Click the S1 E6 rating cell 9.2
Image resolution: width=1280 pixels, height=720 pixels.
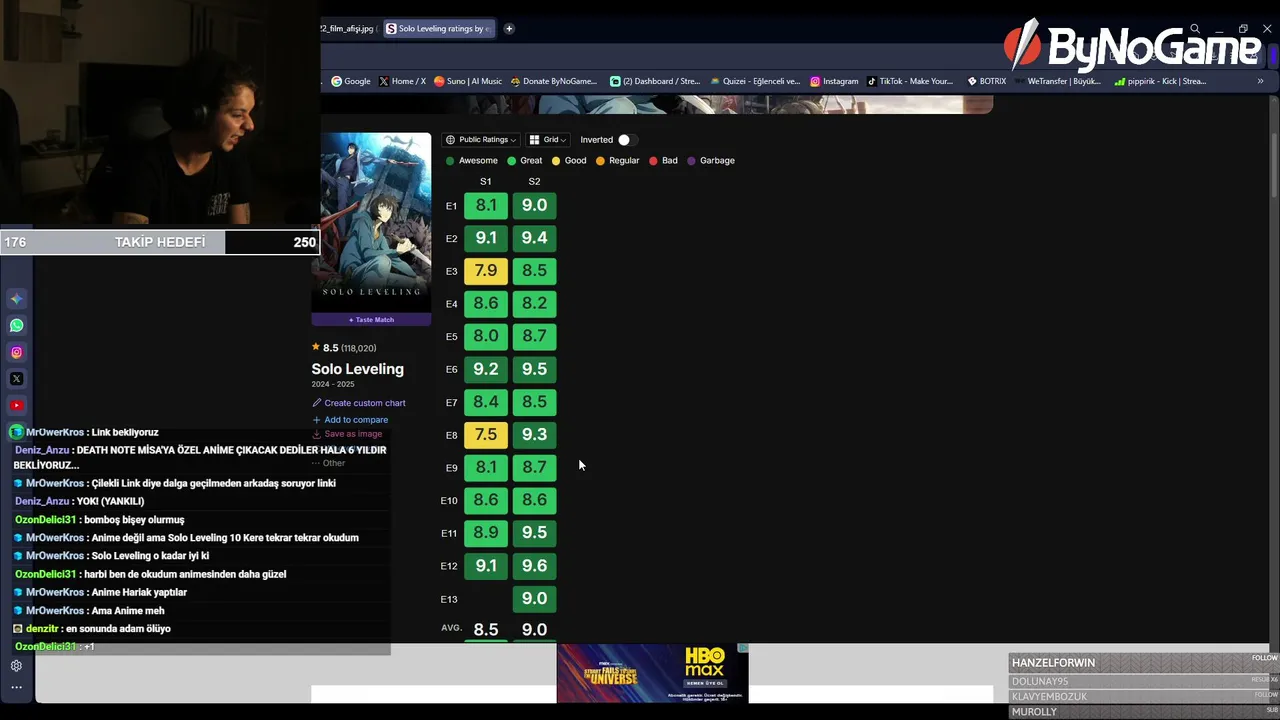(x=486, y=369)
